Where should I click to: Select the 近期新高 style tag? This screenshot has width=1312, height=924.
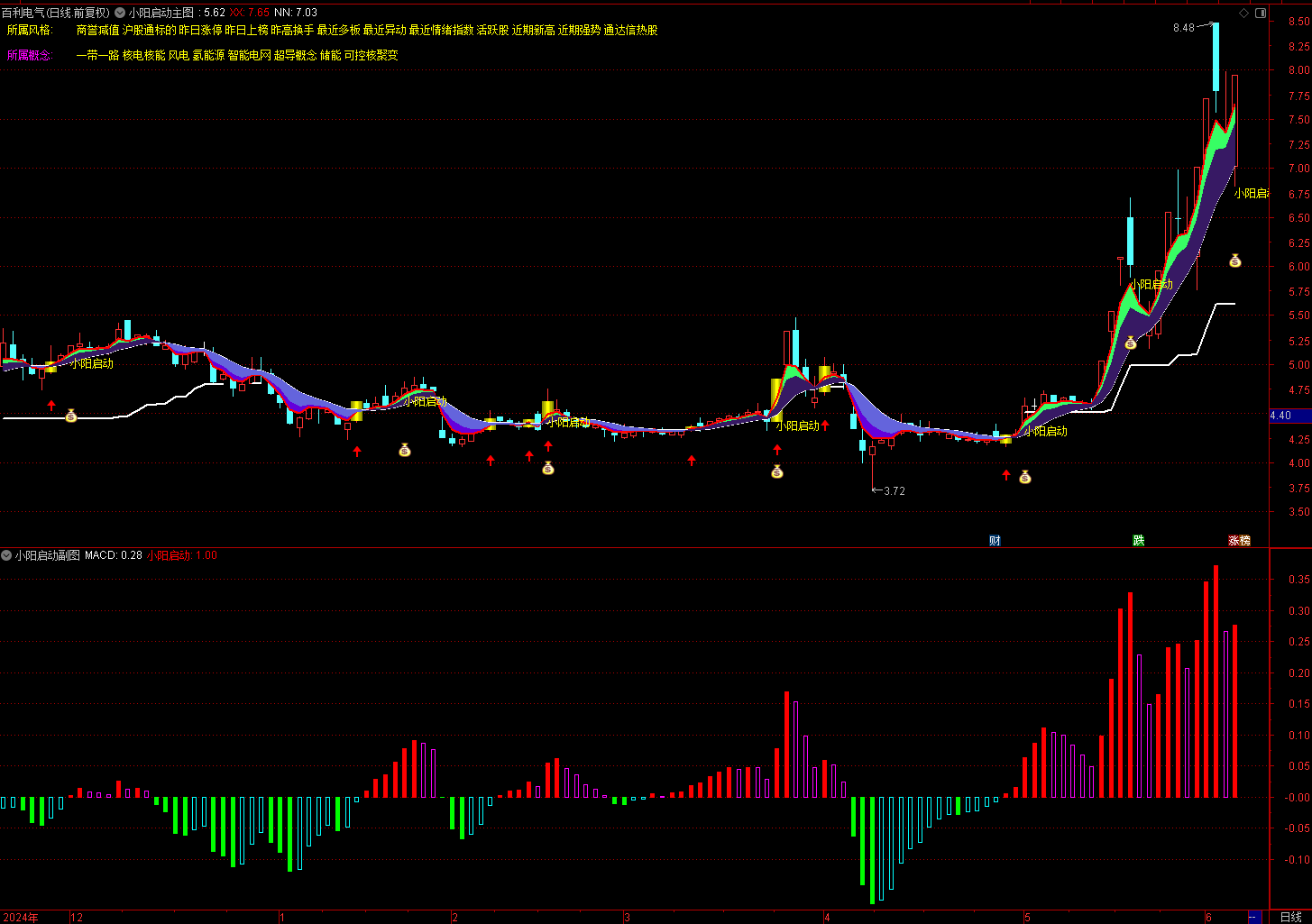click(534, 30)
